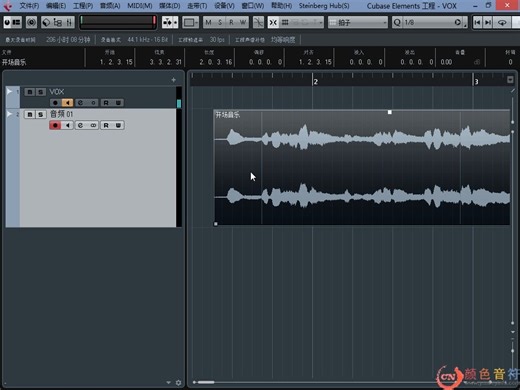
Task: Open the 编辑(E) menu
Action: [x=56, y=6]
